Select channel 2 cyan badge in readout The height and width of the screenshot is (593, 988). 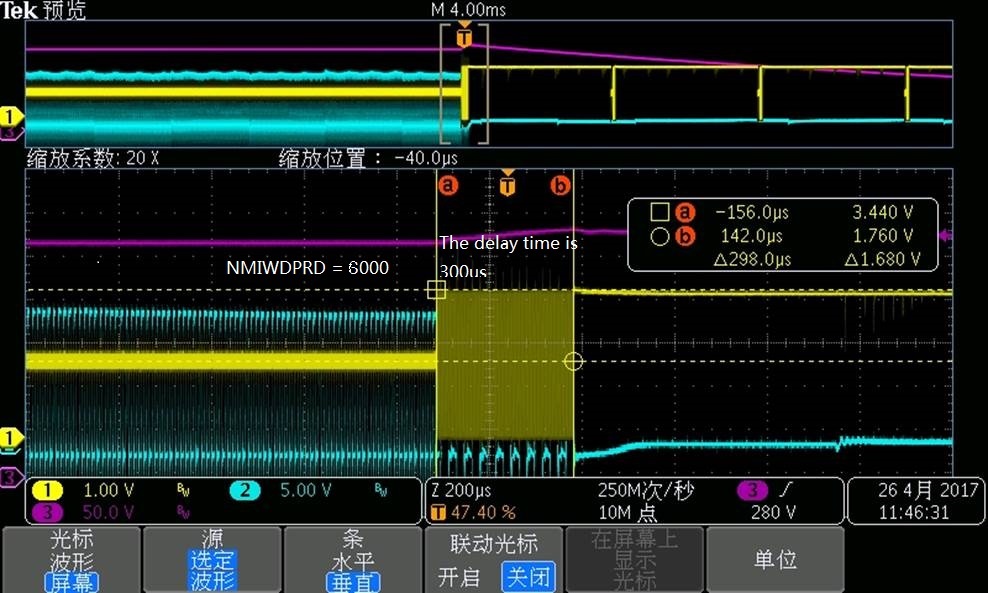(245, 490)
